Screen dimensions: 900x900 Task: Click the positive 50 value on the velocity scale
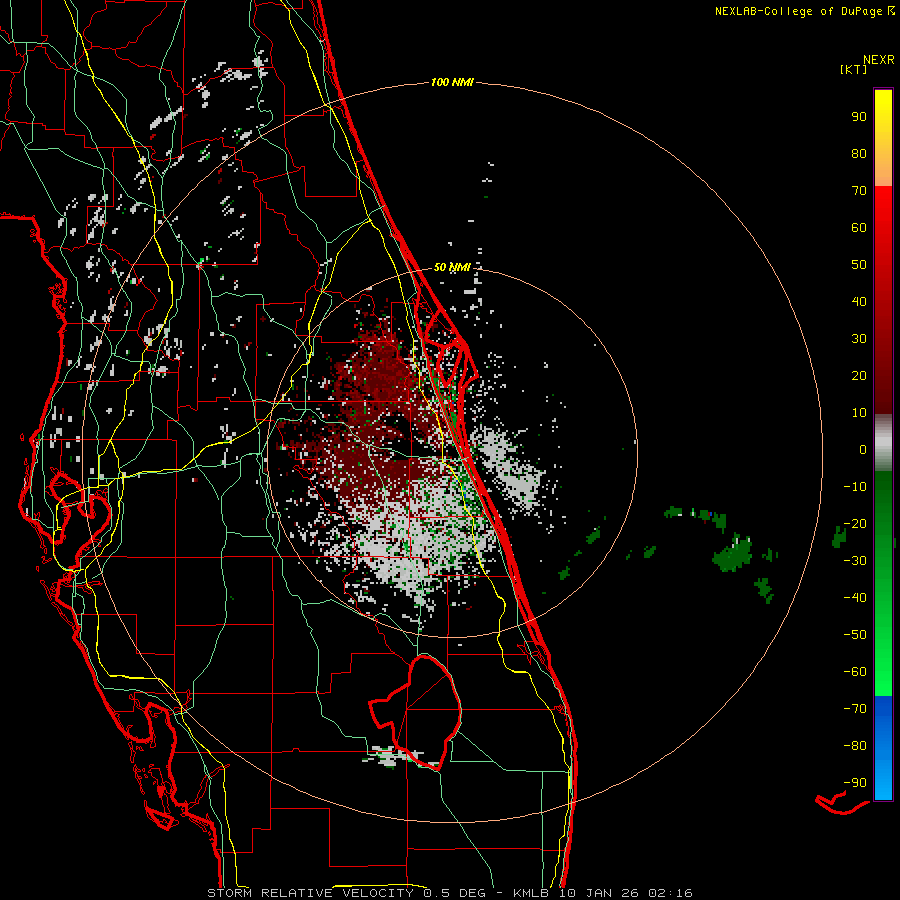tap(859, 265)
